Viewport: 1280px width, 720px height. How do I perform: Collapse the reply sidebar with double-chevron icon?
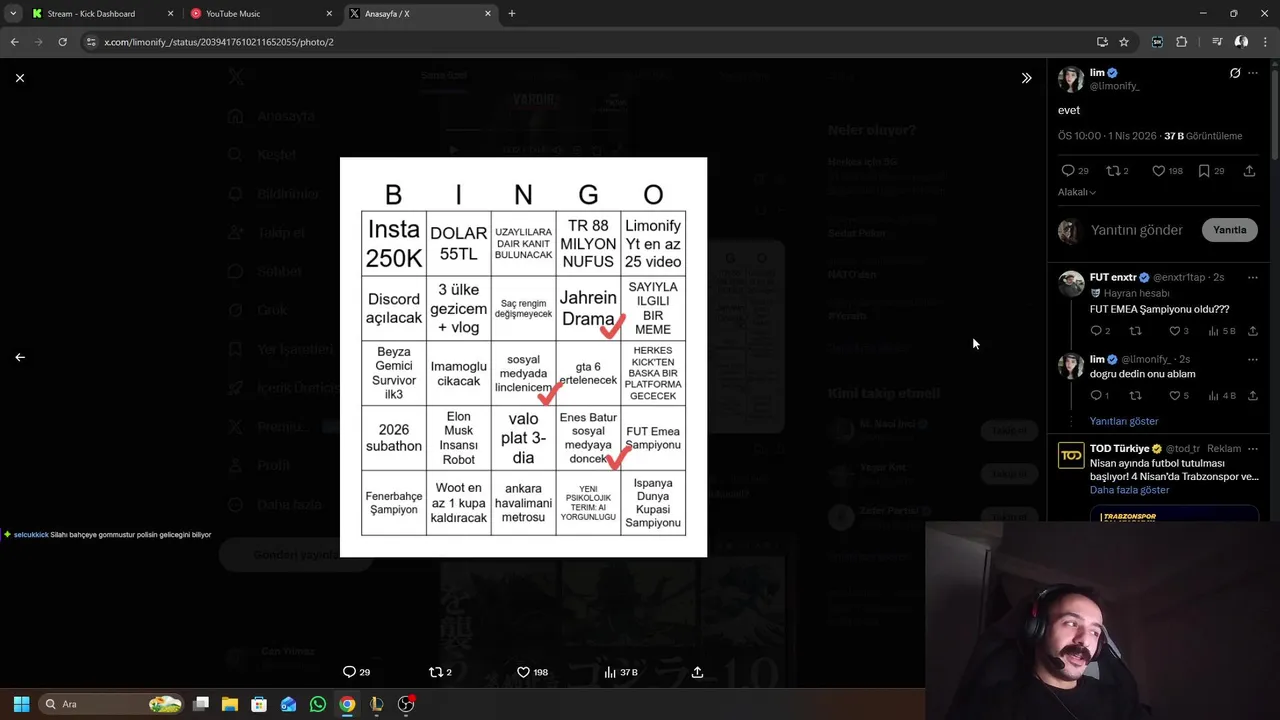[x=1026, y=78]
